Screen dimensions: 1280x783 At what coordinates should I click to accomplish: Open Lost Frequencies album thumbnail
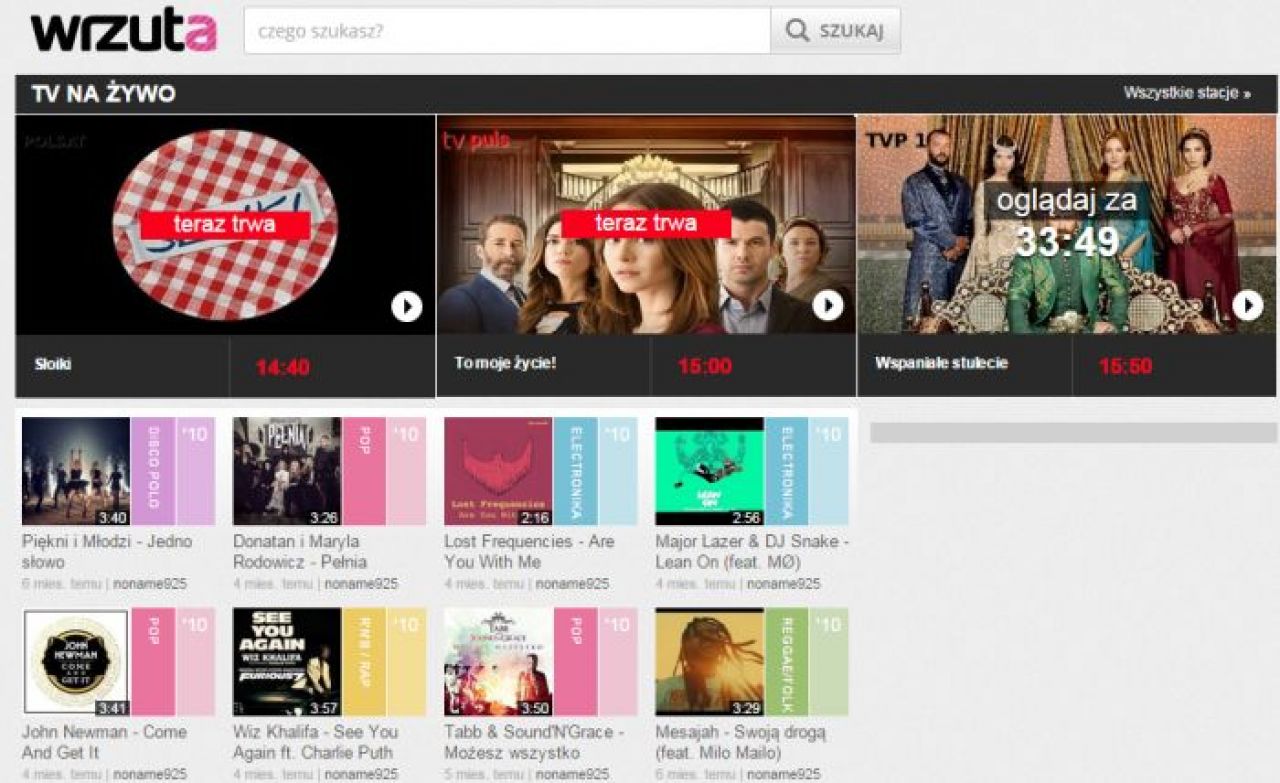coord(498,471)
